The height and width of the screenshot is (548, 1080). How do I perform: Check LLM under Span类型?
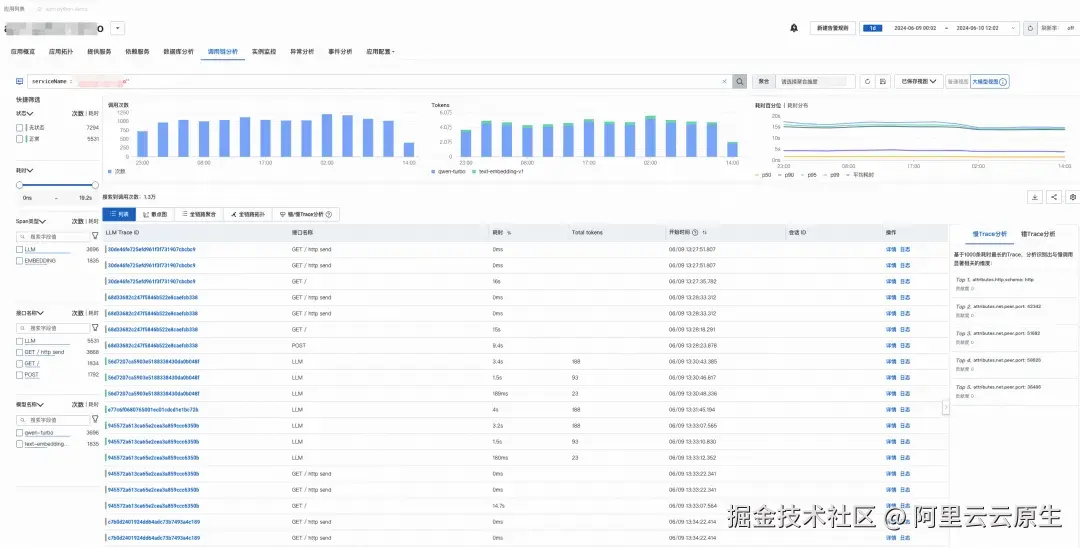[x=19, y=249]
